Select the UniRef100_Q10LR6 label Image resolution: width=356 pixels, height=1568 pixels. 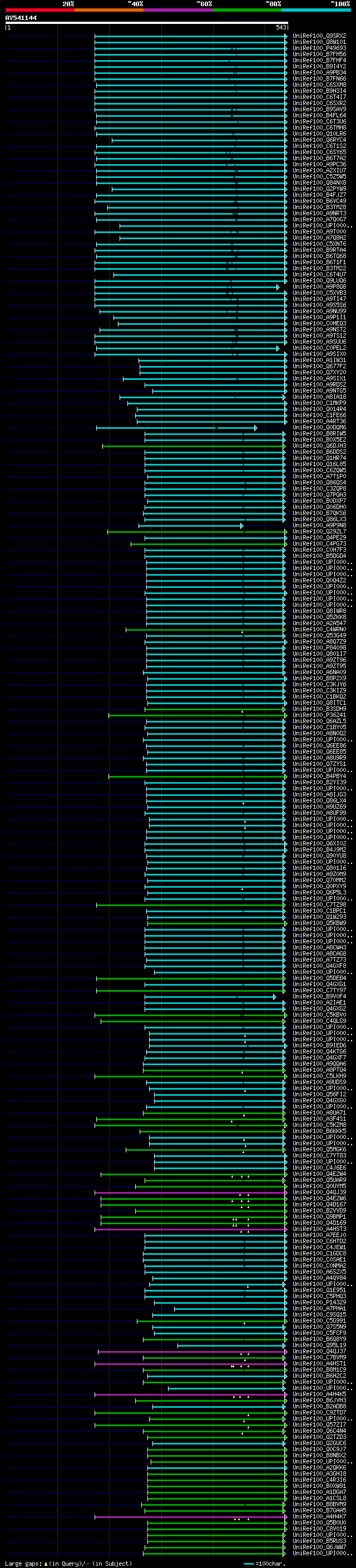[319, 134]
